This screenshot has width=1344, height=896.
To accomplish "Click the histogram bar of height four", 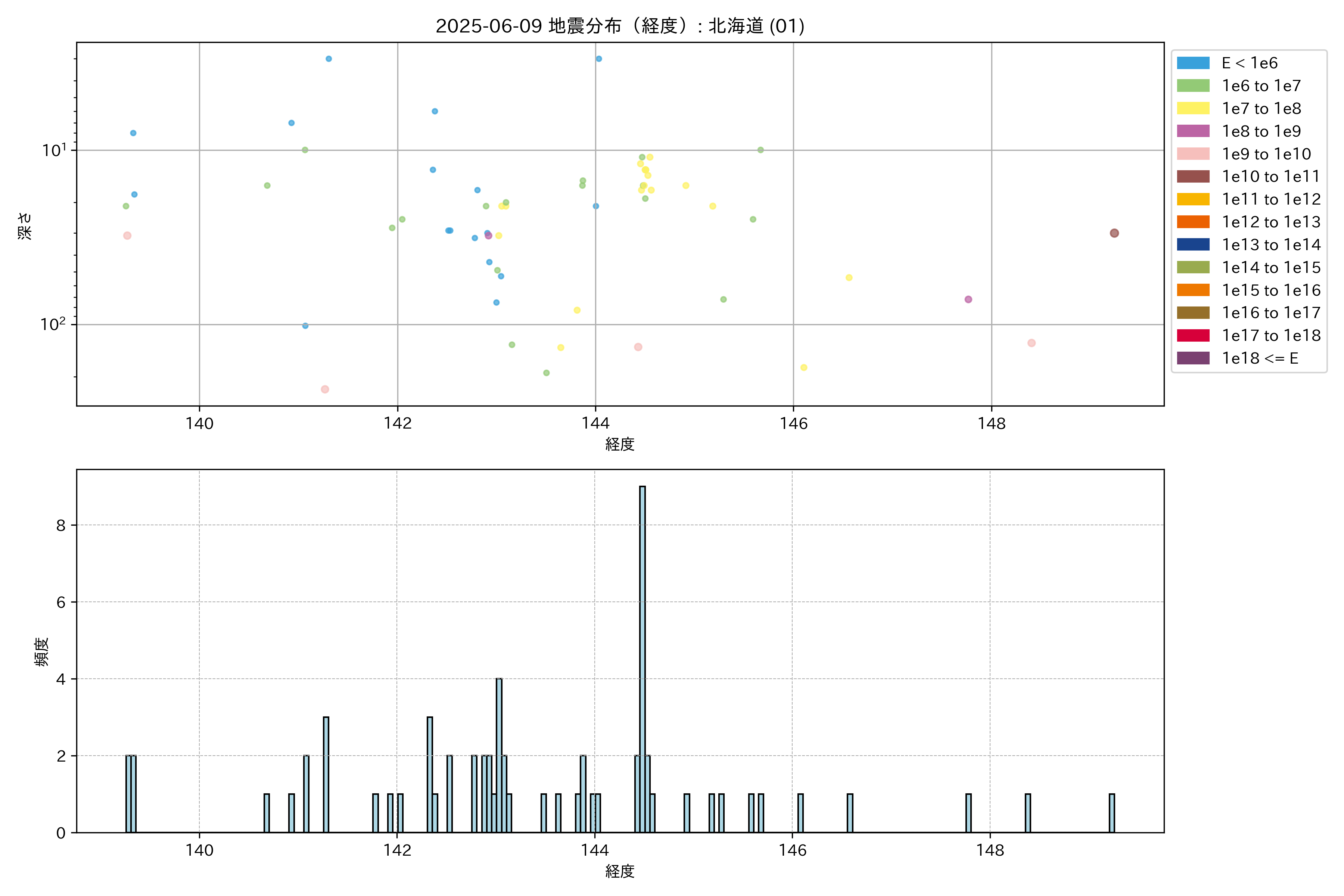I will [499, 754].
